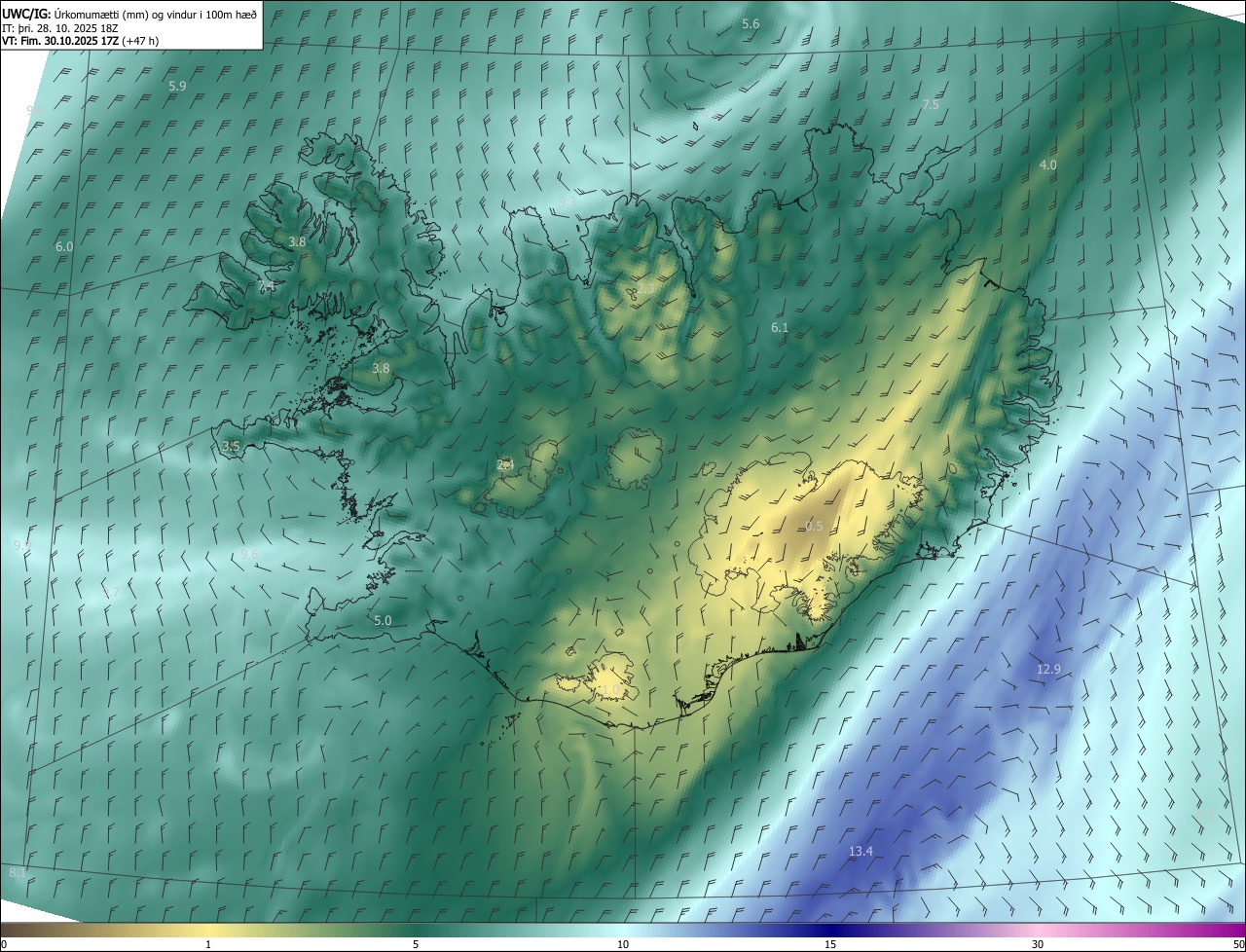
Task: Pick the yellow colorbar swatch above 1
Action: tap(208, 930)
